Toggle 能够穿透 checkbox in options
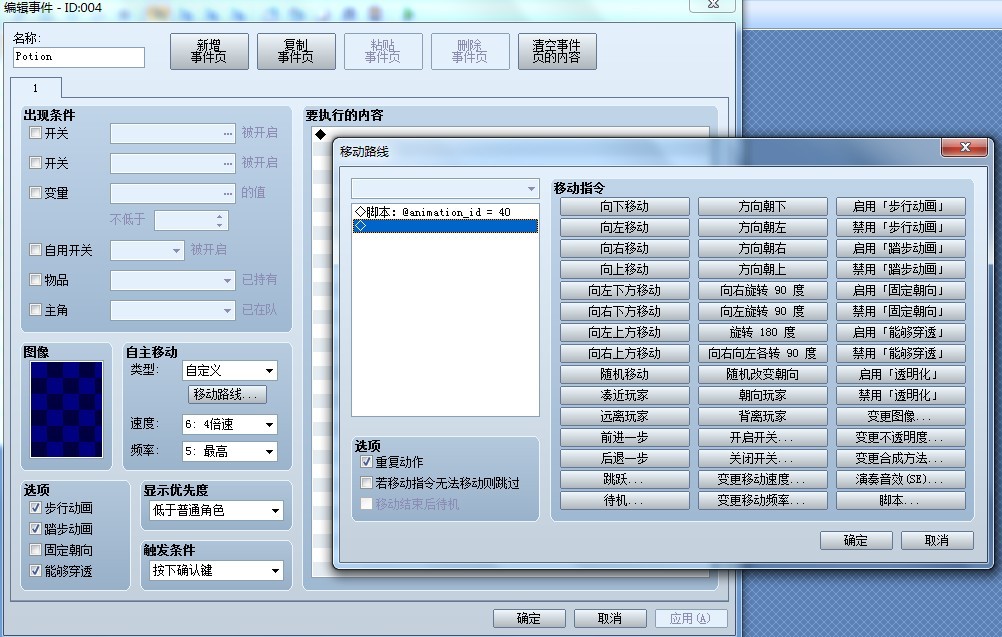 [36, 571]
